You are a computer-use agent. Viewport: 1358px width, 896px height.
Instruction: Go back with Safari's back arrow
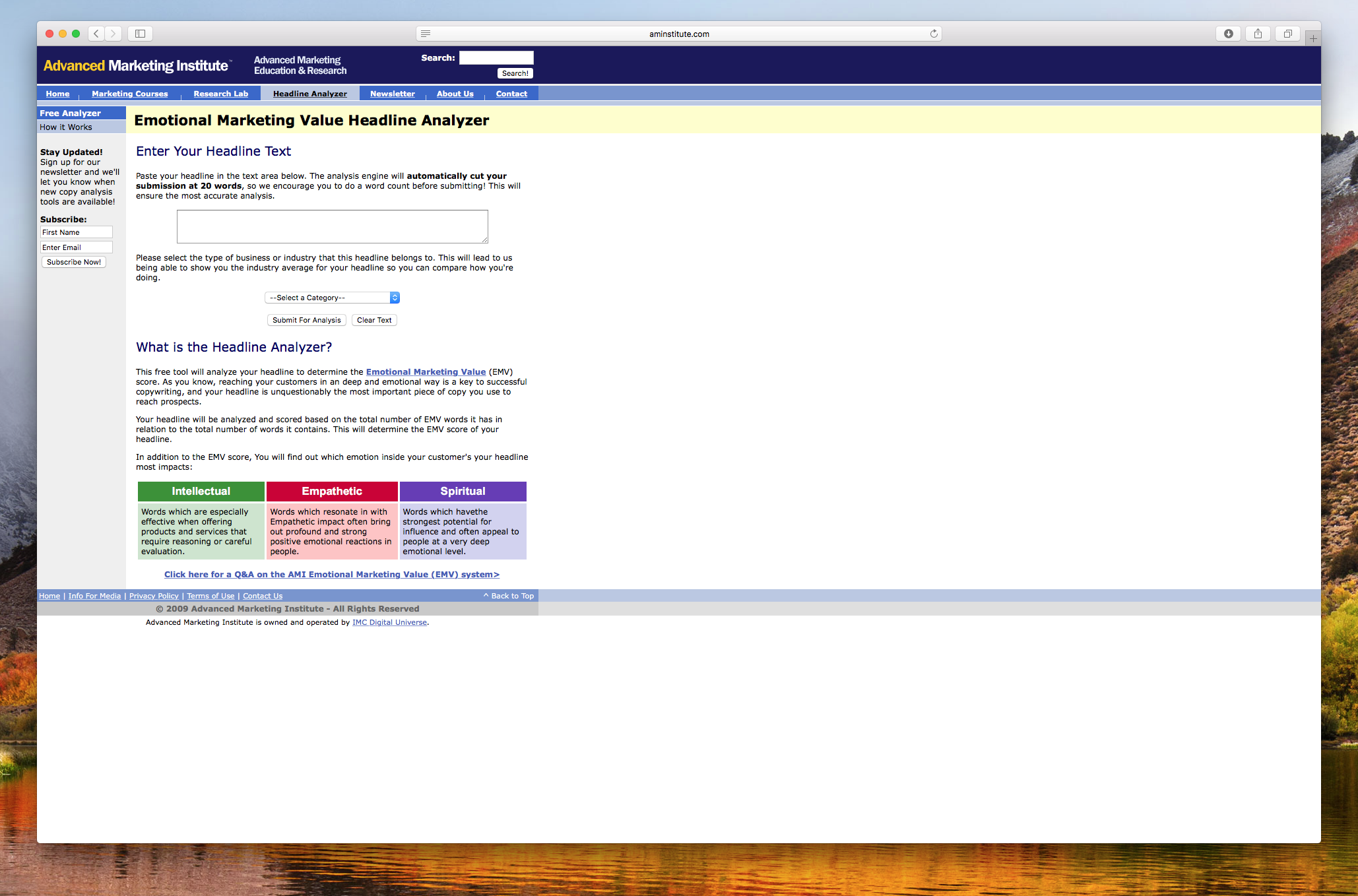96,34
